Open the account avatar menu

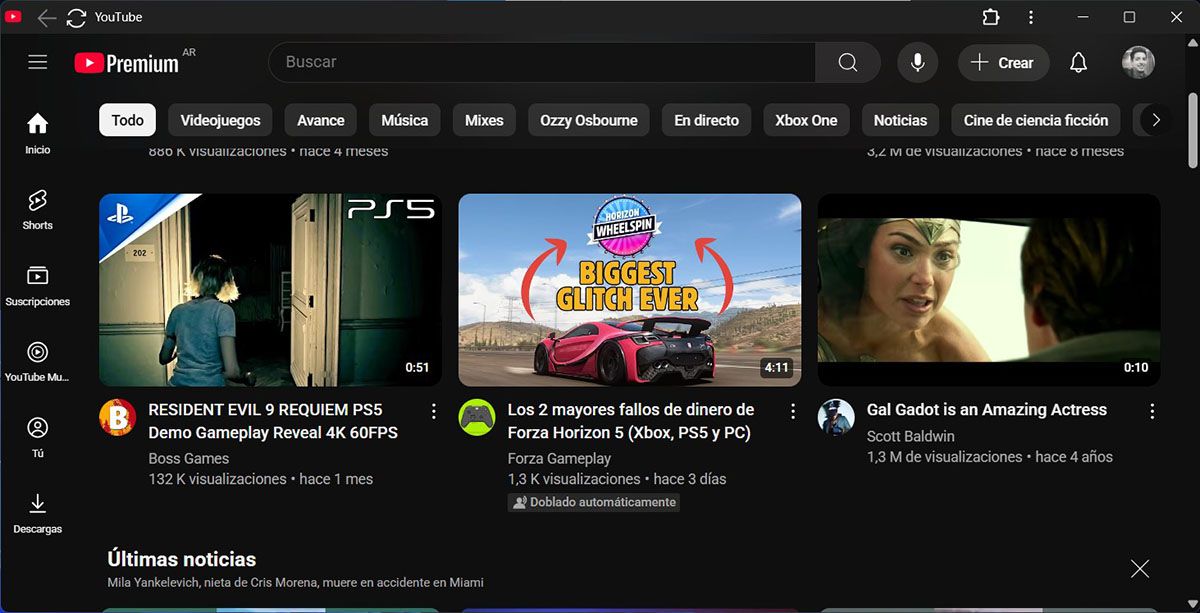1138,62
